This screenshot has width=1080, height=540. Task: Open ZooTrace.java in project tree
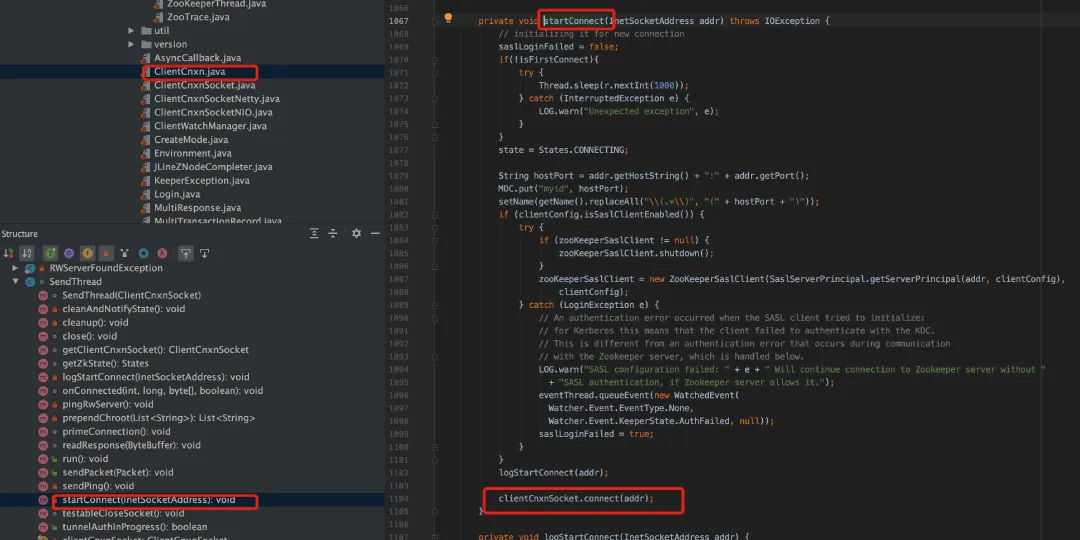point(200,17)
